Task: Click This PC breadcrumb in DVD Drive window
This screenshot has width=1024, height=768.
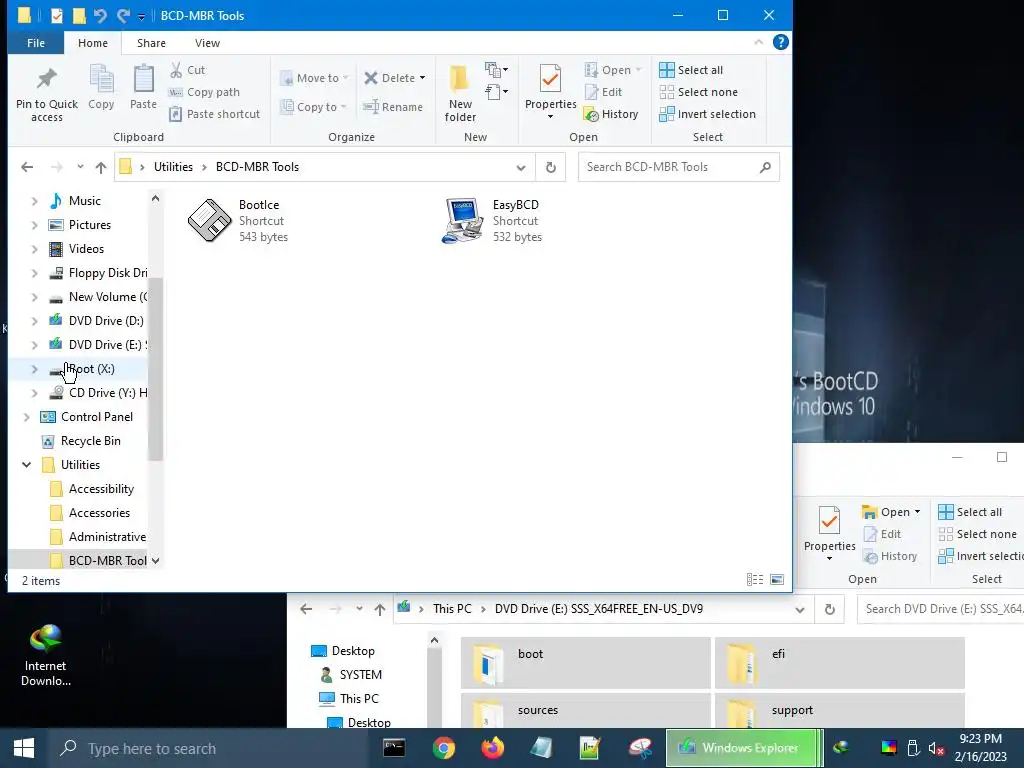Action: coord(452,609)
